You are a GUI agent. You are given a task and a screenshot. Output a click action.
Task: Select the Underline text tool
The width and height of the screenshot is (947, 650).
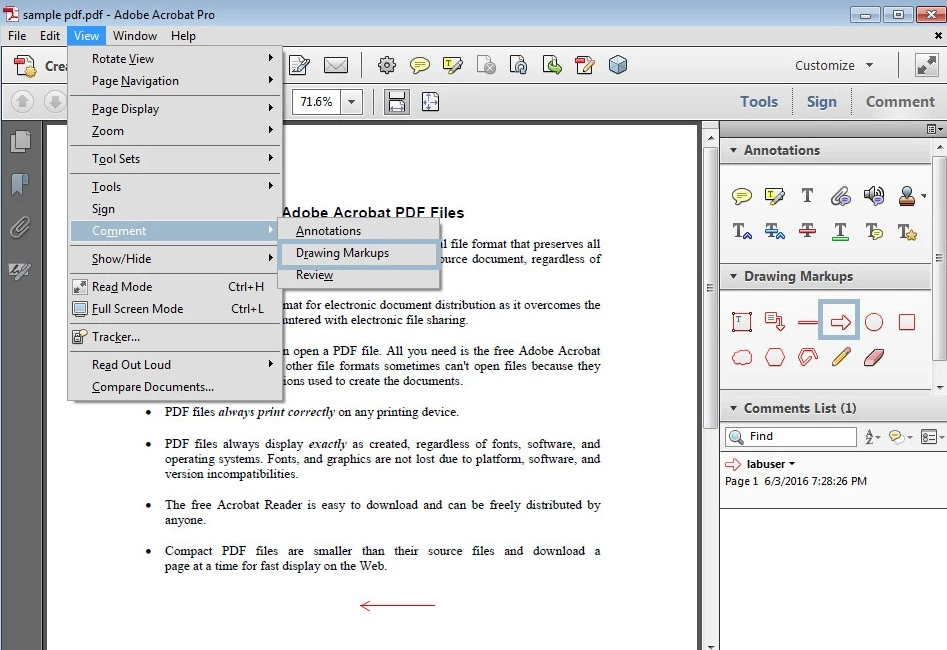840,231
